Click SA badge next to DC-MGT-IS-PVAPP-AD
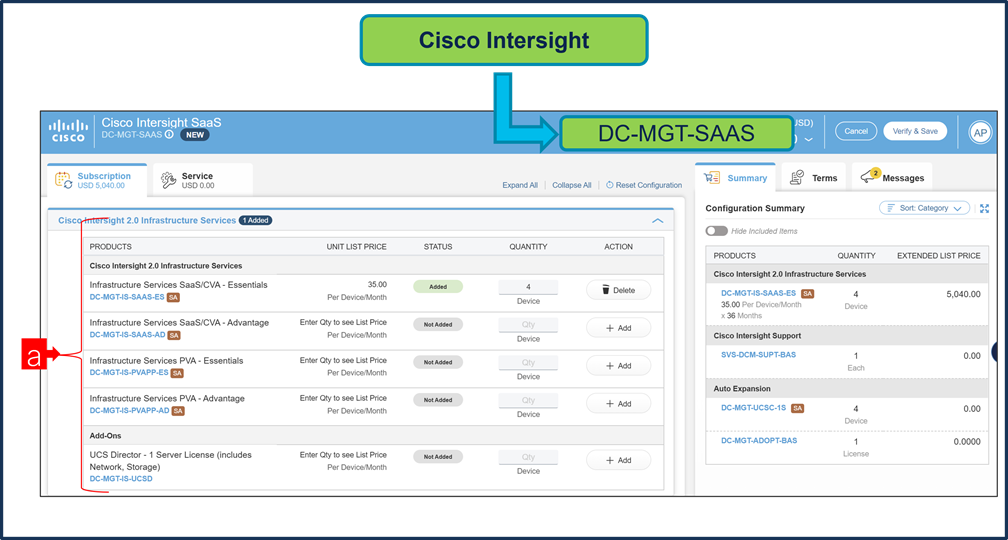Image resolution: width=1008 pixels, height=540 pixels. click(x=178, y=410)
